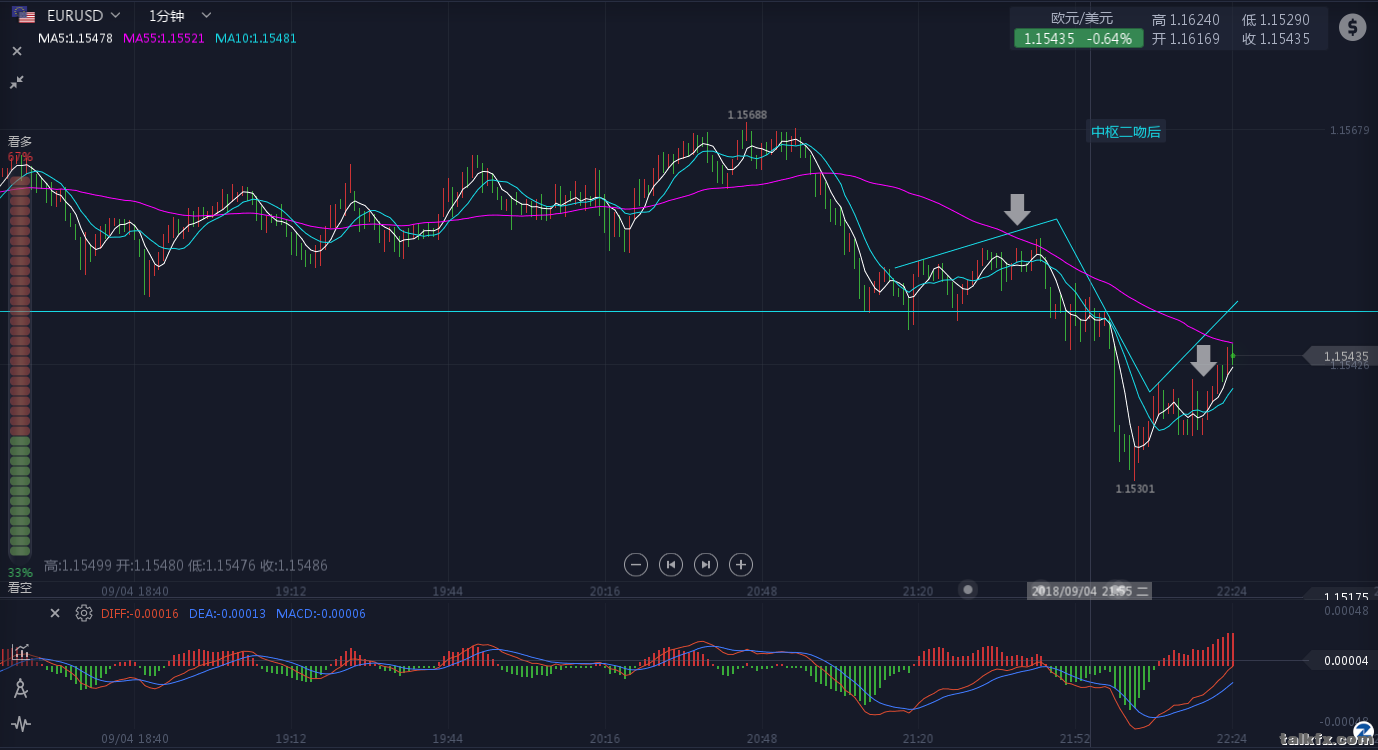This screenshot has width=1378, height=750.
Task: Click the DIFF:-0.00016 value label
Action: click(x=140, y=613)
